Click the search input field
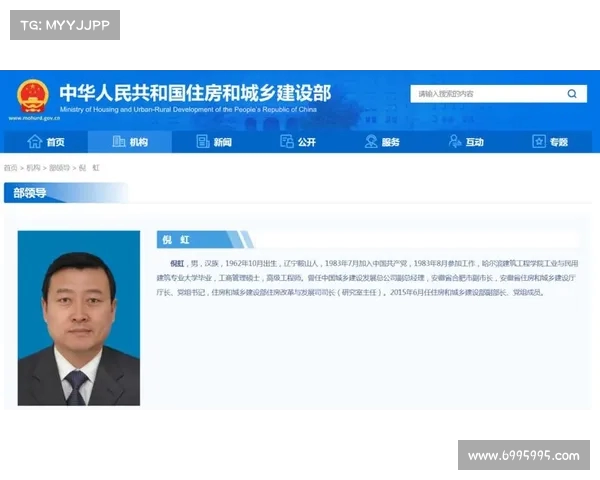Image resolution: width=600 pixels, height=480 pixels. point(485,94)
